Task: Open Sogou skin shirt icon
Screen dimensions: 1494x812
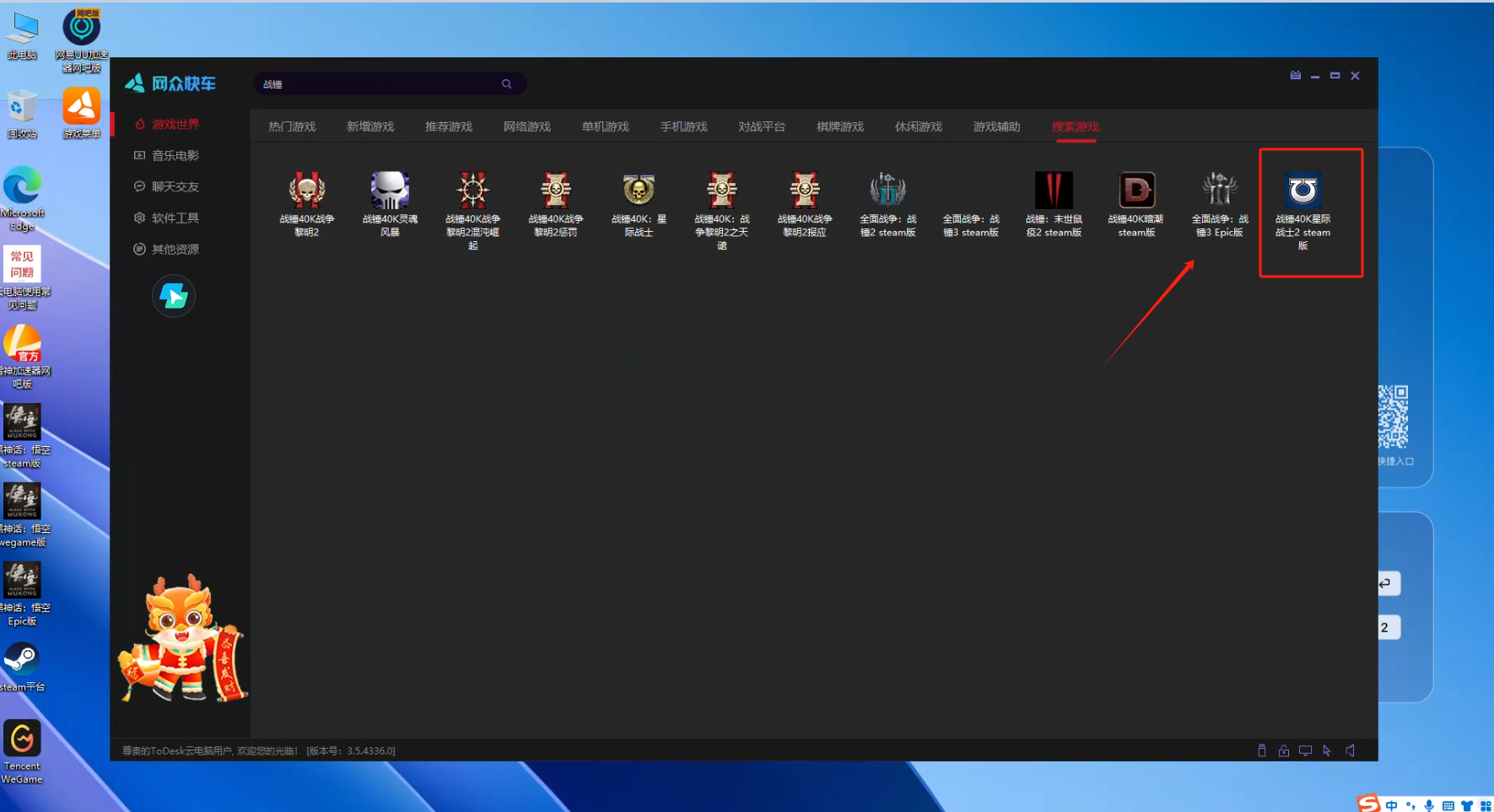Action: click(x=1467, y=805)
